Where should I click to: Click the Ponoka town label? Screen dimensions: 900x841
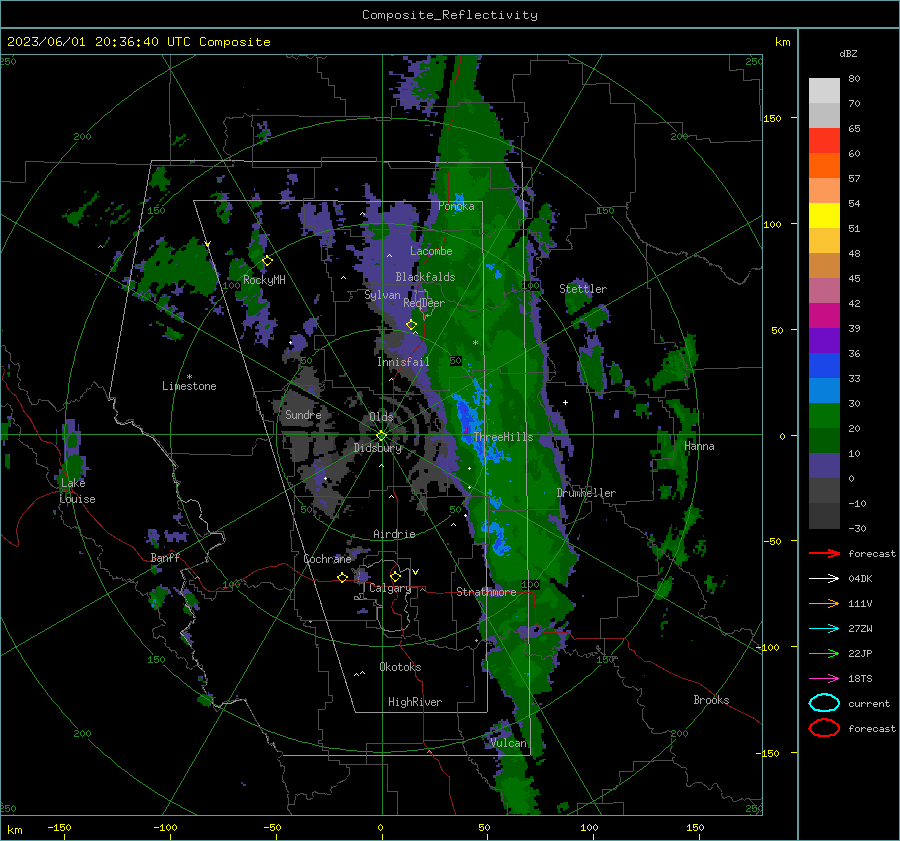tap(456, 206)
